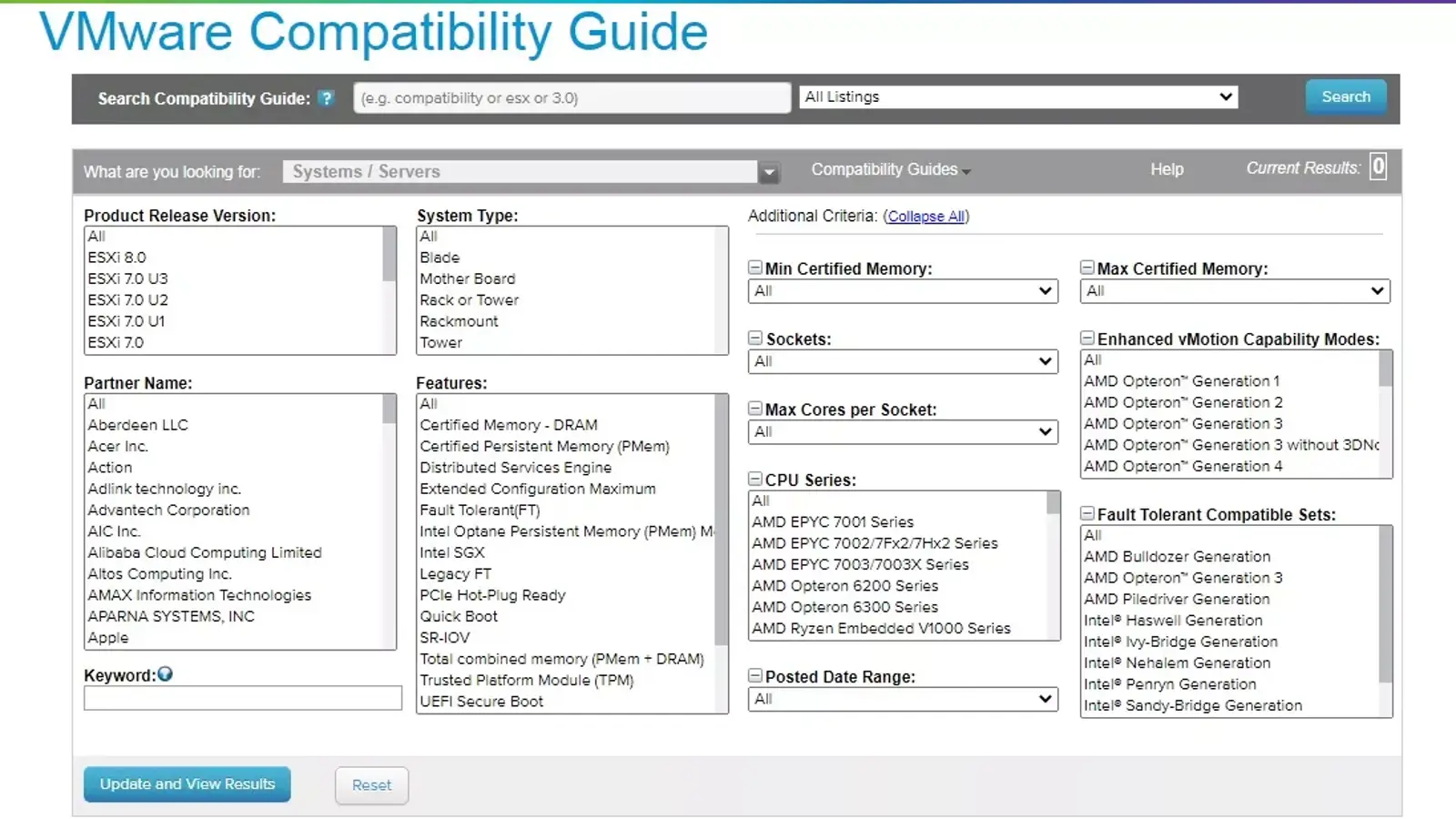Collapse the Sockets criteria section
Viewport: 1456px width, 819px height.
click(x=754, y=338)
